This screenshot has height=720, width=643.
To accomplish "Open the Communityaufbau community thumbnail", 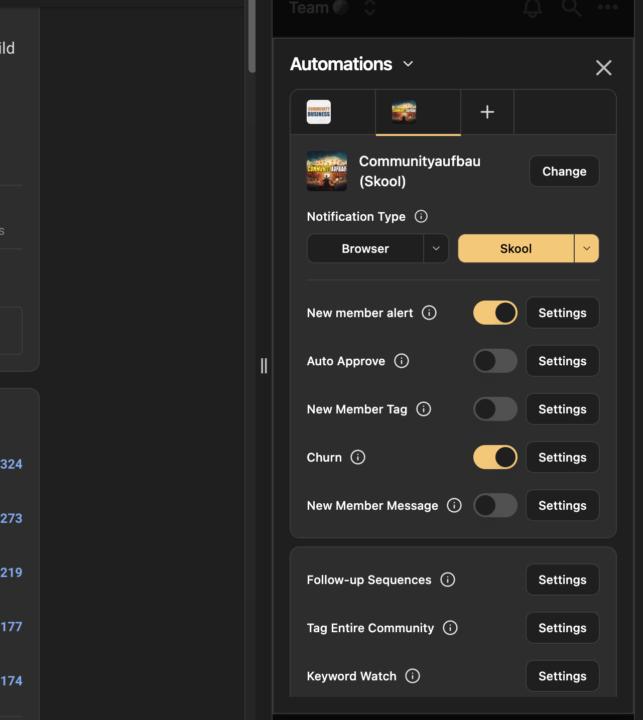I will (x=327, y=171).
